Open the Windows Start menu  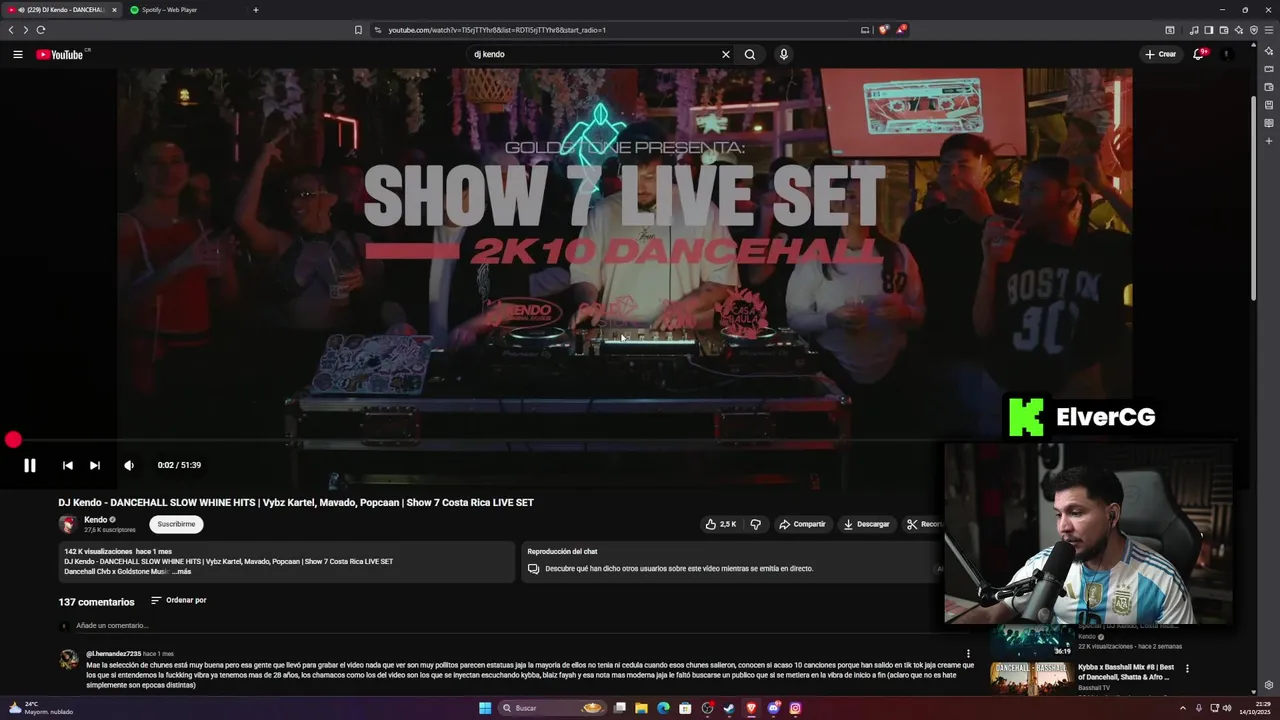pyautogui.click(x=485, y=708)
